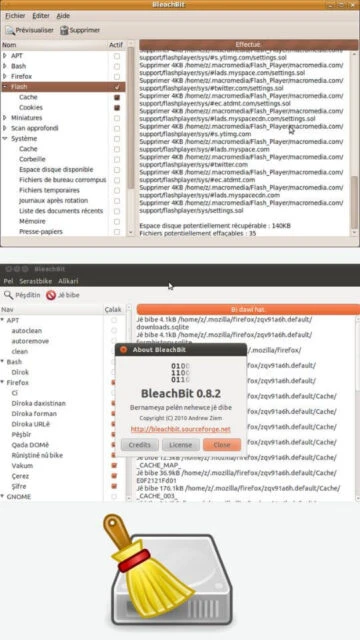Close the About BleachBit dialog with red button
Viewport: 360px width, 640px height.
click(123, 350)
